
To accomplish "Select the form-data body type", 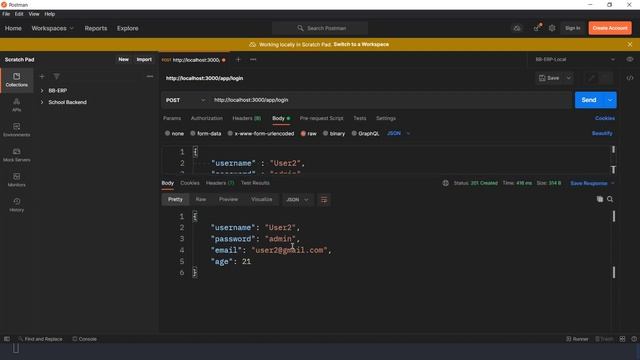I will (x=206, y=133).
